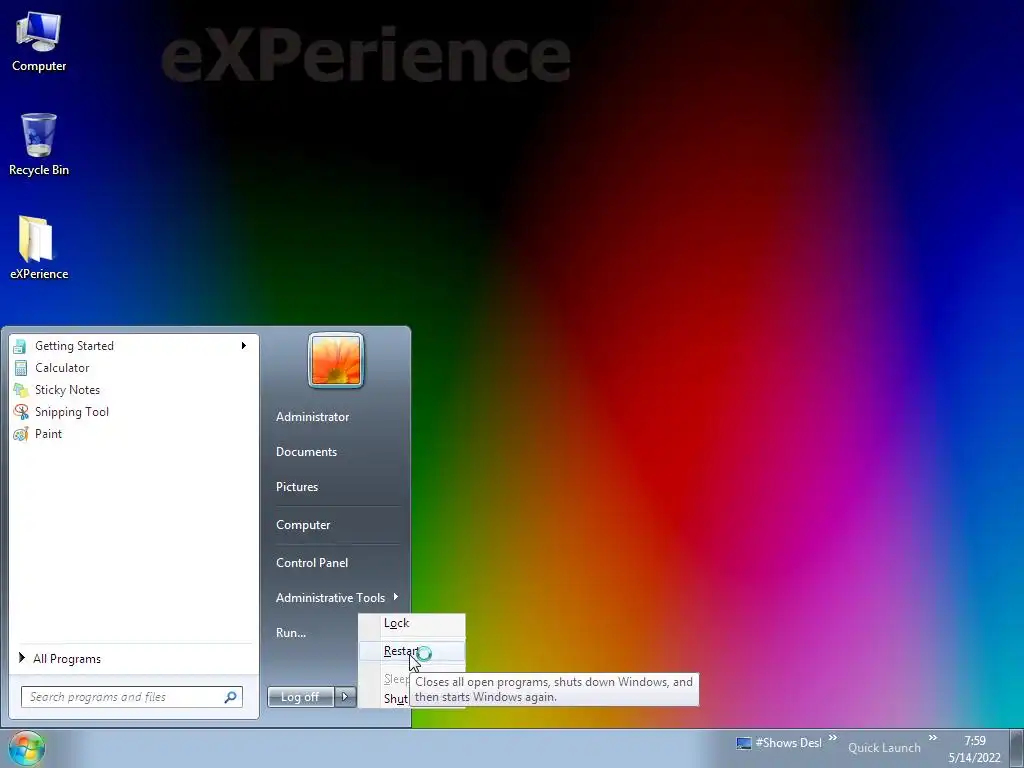Viewport: 1024px width, 768px height.
Task: Expand the Shows Desktop toolbar chevron
Action: (833, 738)
